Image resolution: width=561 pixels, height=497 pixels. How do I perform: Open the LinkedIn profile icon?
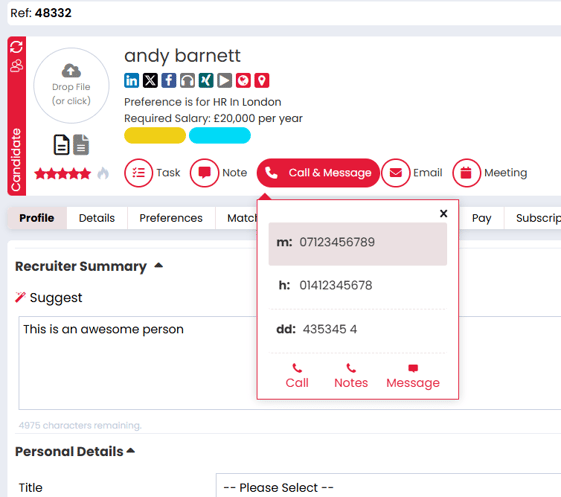pyautogui.click(x=131, y=81)
